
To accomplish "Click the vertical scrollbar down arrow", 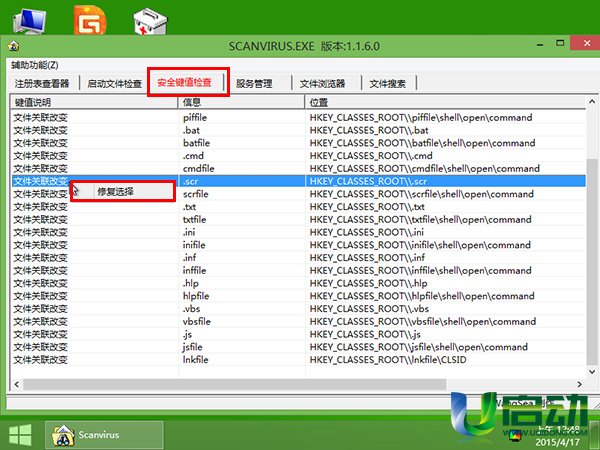I will (x=592, y=371).
